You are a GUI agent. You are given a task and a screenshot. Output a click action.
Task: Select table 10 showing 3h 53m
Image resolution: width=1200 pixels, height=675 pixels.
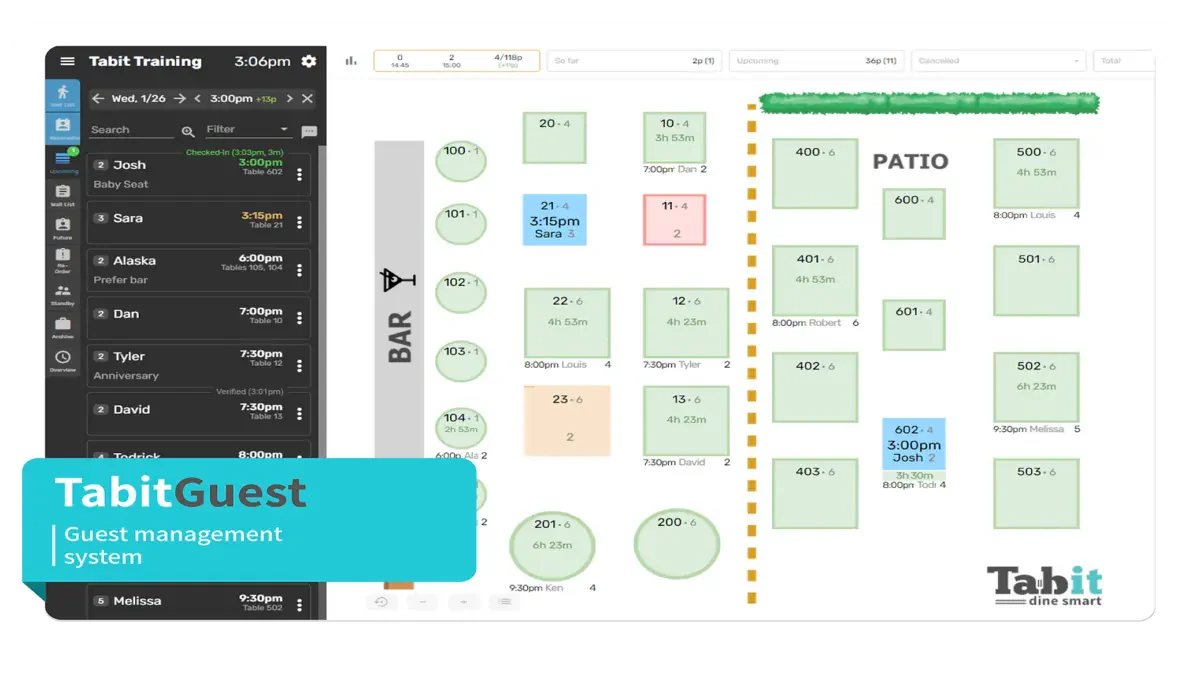pos(675,138)
